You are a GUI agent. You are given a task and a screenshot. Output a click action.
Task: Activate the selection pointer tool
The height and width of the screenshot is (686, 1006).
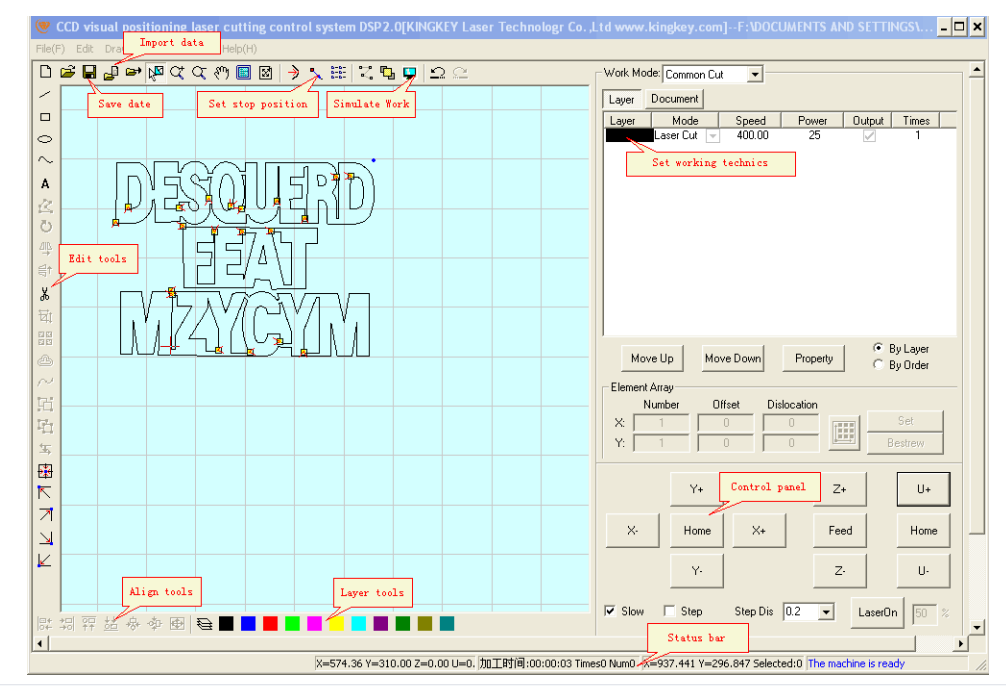(156, 73)
